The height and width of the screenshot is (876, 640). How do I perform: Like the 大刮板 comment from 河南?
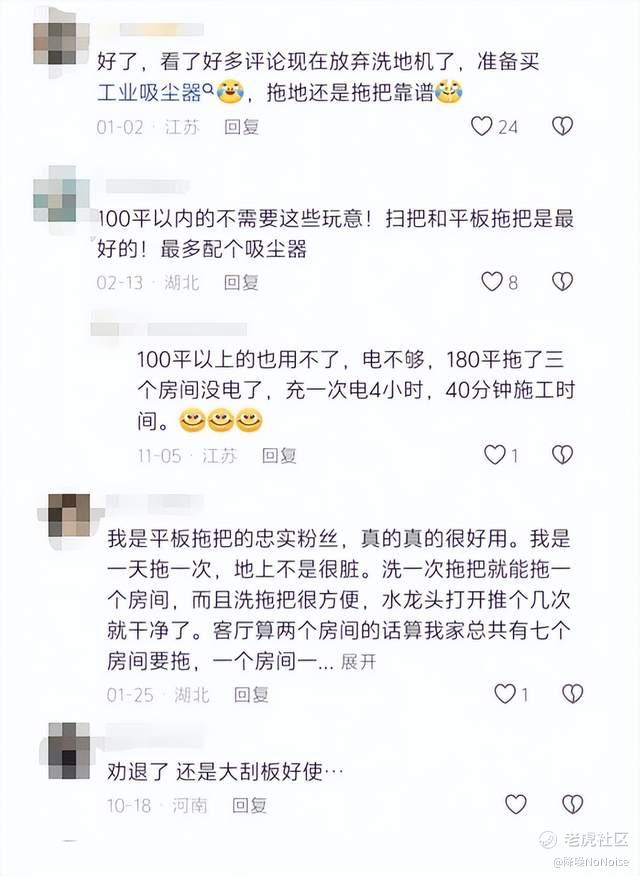pos(515,804)
